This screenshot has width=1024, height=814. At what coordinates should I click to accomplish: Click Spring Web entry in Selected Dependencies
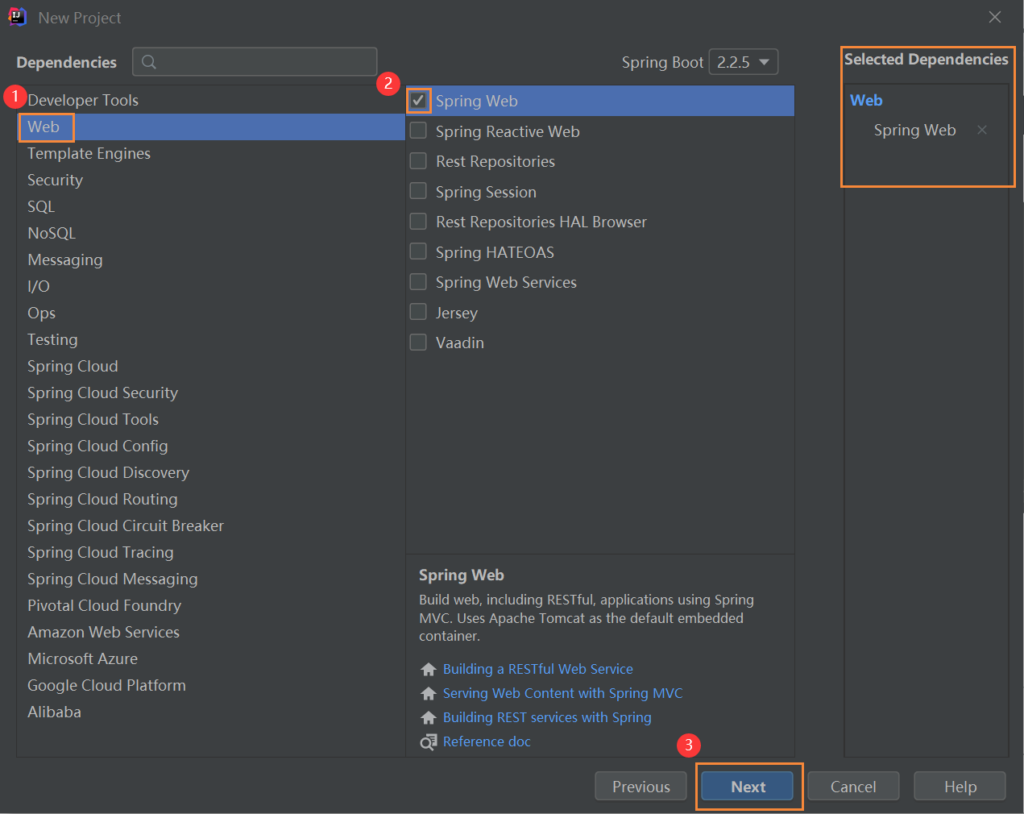915,130
